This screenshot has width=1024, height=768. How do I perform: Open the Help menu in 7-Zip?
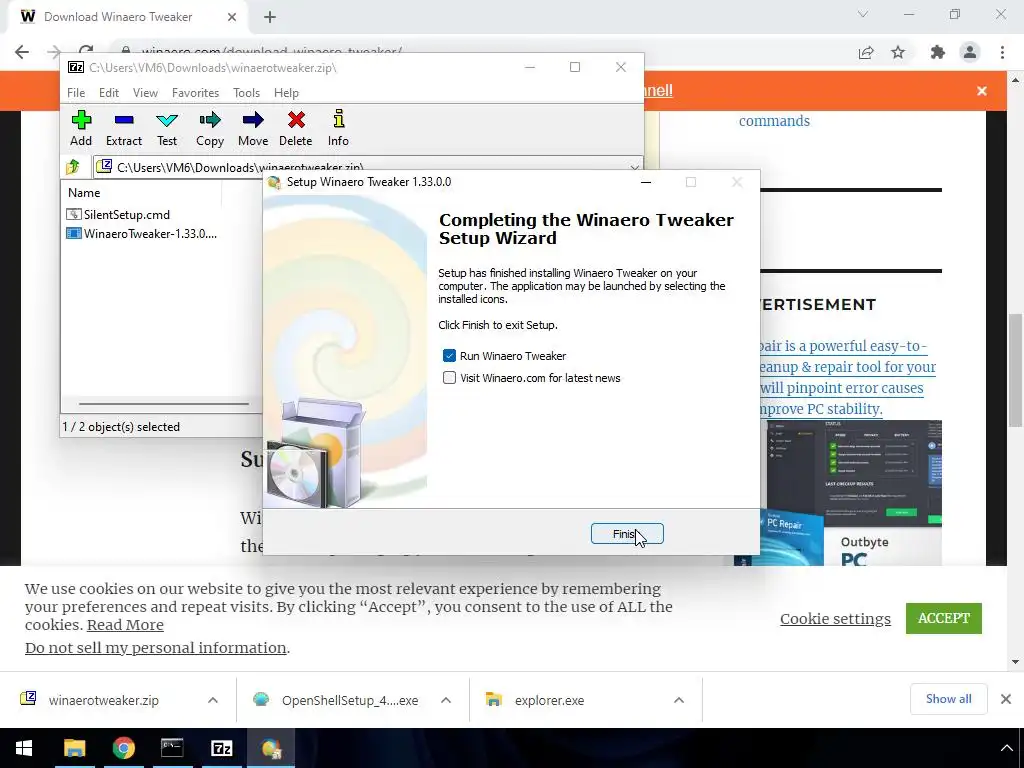(x=286, y=93)
